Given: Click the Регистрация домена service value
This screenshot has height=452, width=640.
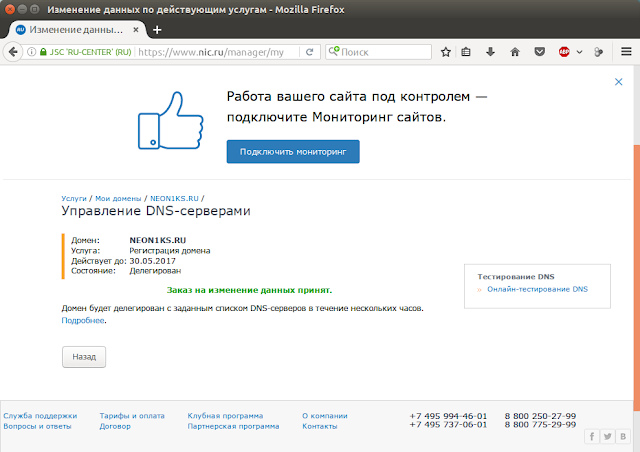Looking at the screenshot, I should pos(170,251).
